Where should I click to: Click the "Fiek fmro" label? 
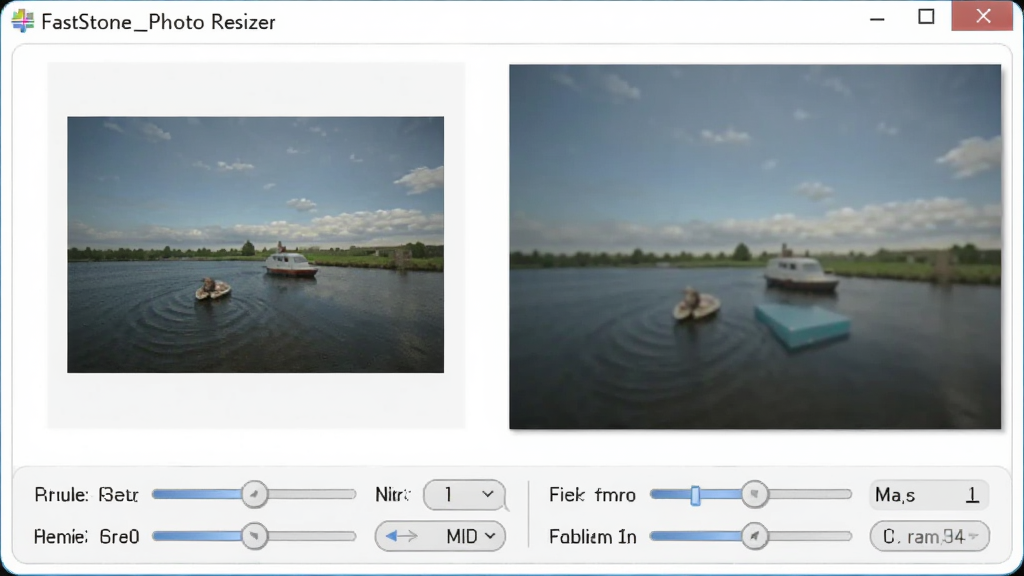click(x=592, y=495)
